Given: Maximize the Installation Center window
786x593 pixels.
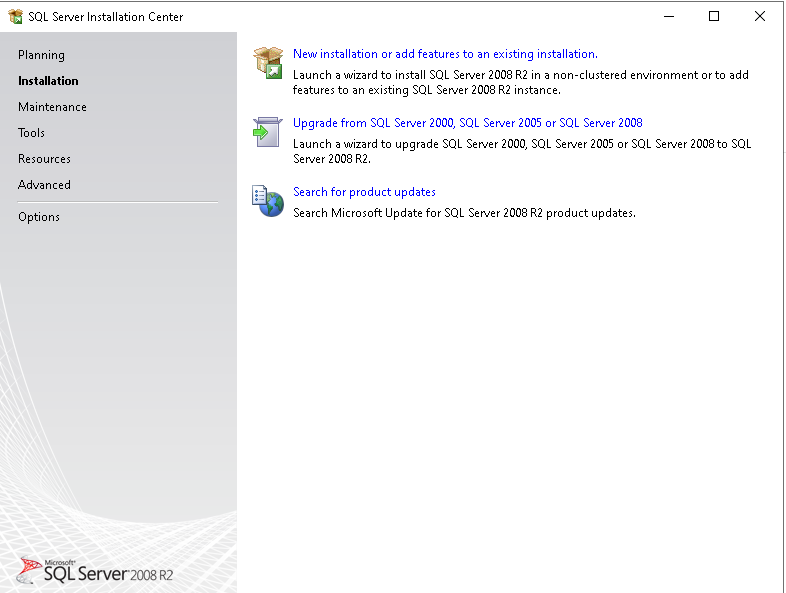Looking at the screenshot, I should click(714, 17).
